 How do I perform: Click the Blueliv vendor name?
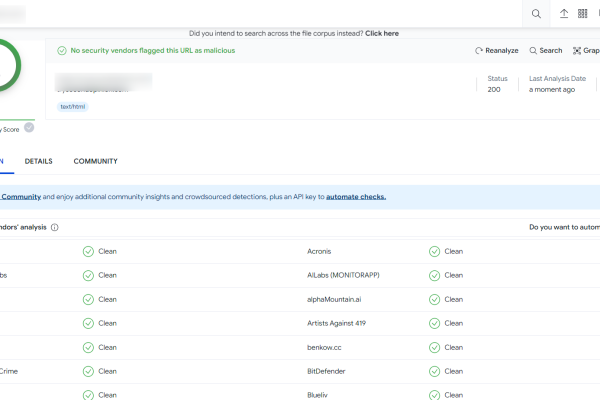point(317,395)
